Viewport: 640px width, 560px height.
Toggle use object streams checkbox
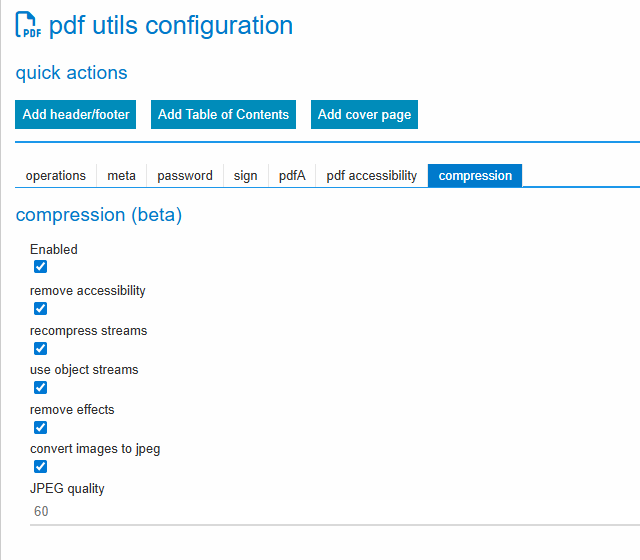point(41,387)
